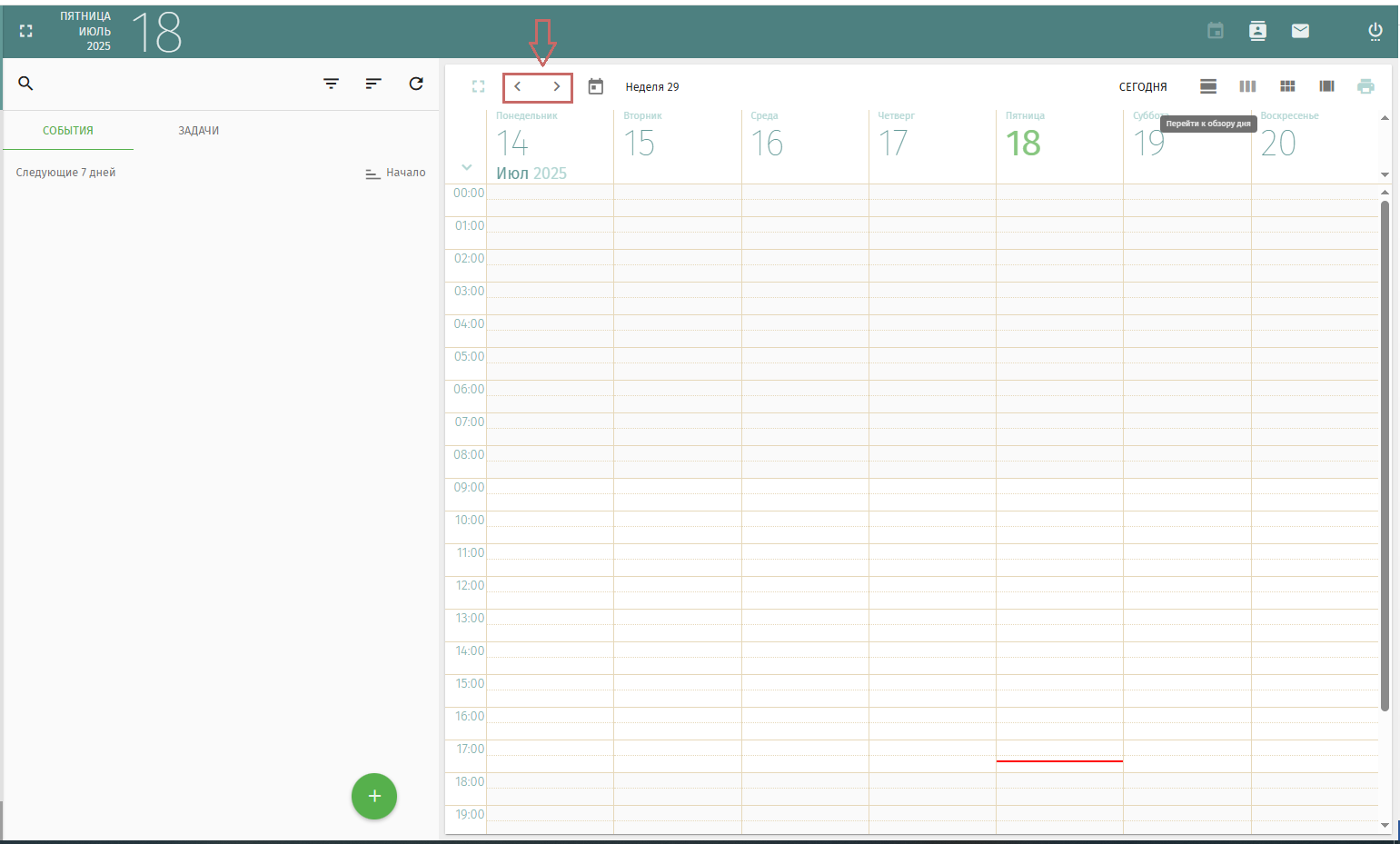Image resolution: width=1400 pixels, height=844 pixels.
Task: Open the search magnifier in the events panel
Action: click(x=25, y=84)
